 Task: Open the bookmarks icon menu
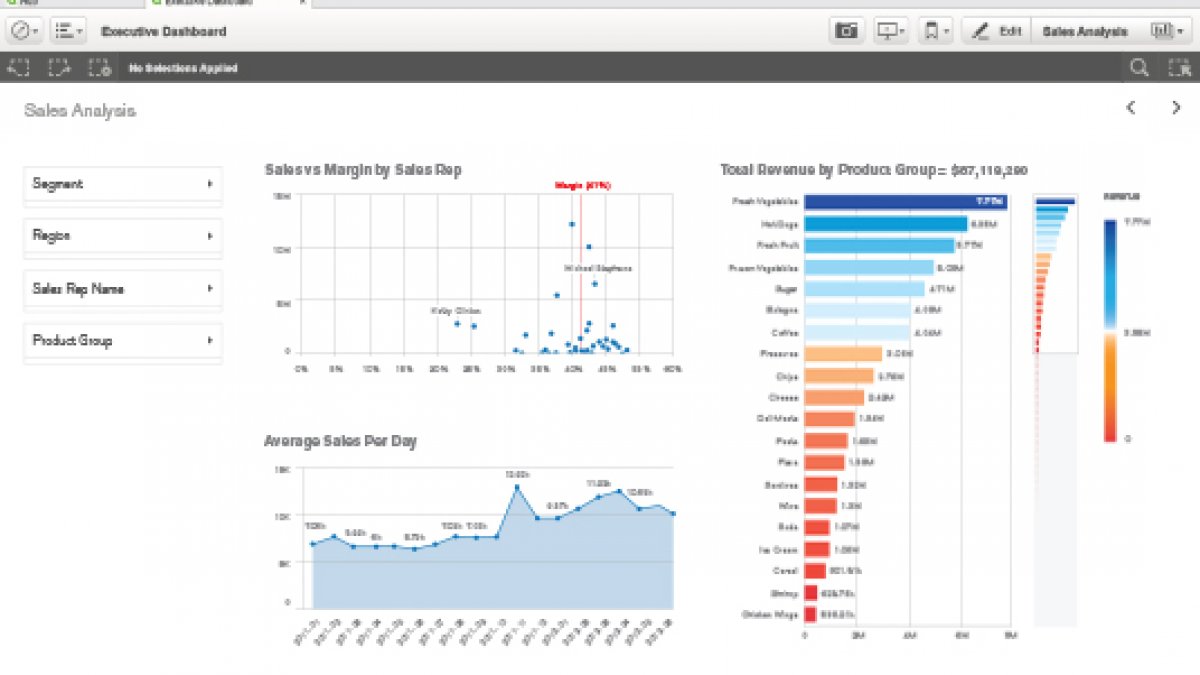(x=936, y=31)
